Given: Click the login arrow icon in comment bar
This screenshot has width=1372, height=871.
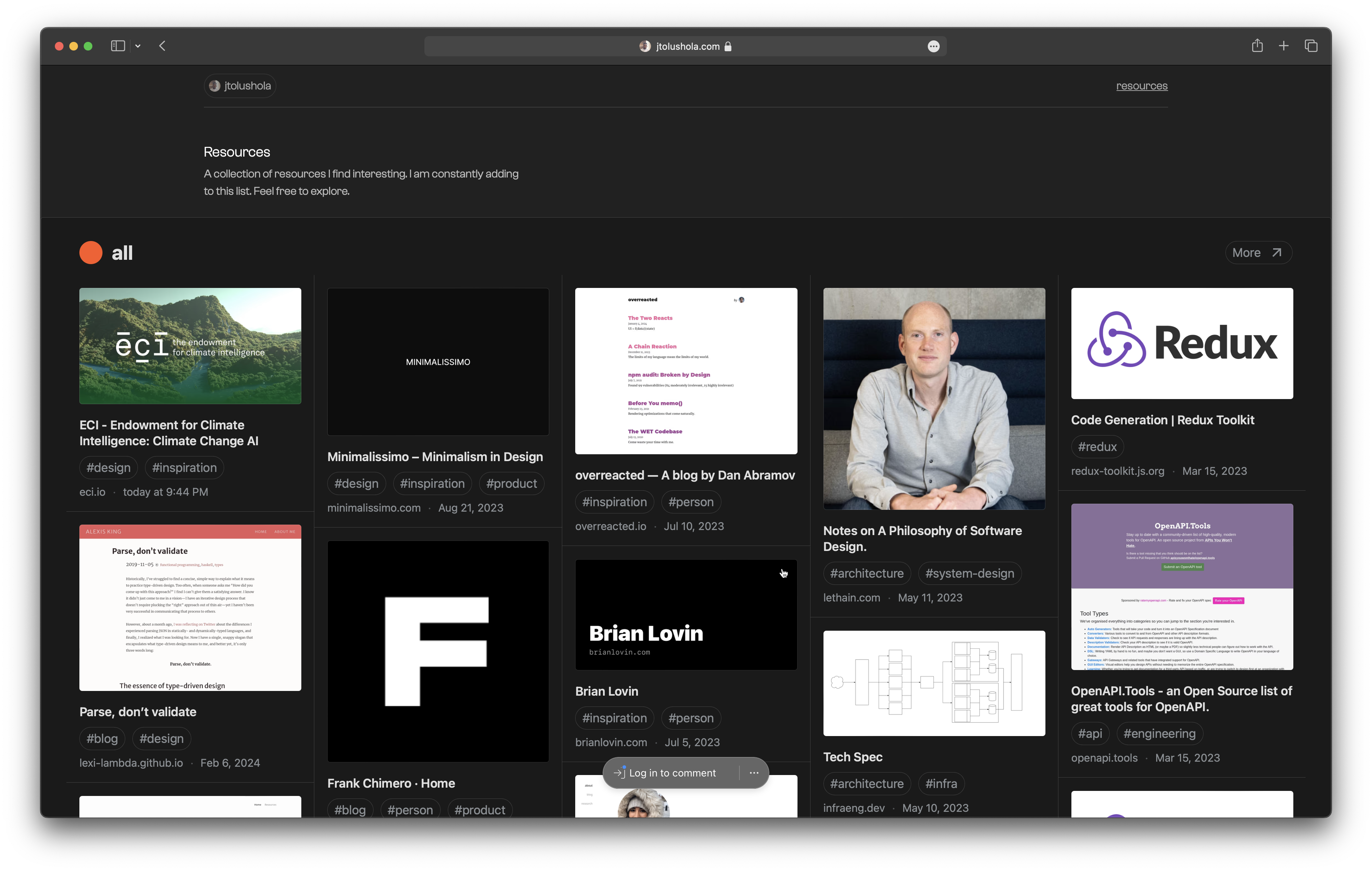Looking at the screenshot, I should [x=619, y=773].
